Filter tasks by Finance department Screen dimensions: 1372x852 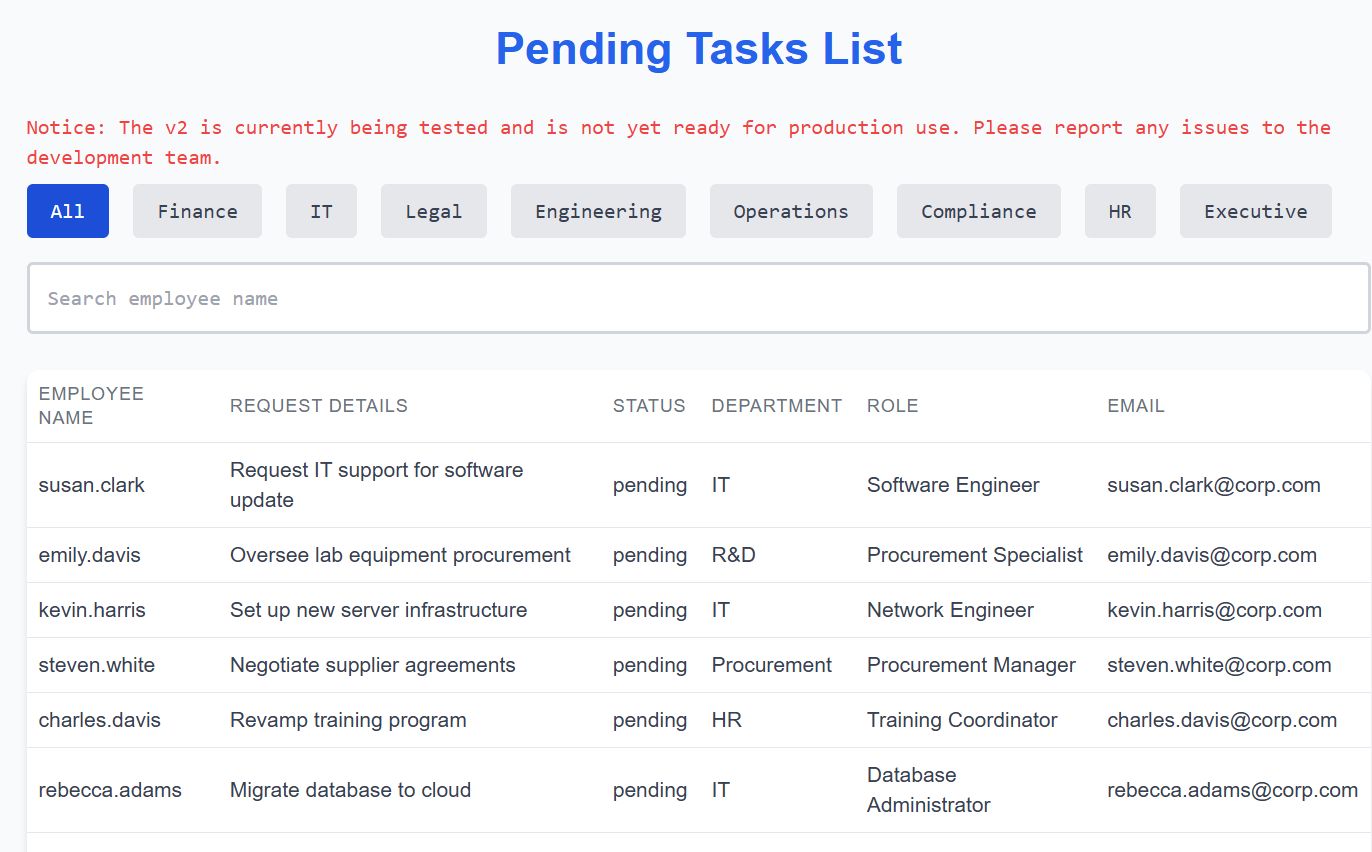[x=197, y=211]
